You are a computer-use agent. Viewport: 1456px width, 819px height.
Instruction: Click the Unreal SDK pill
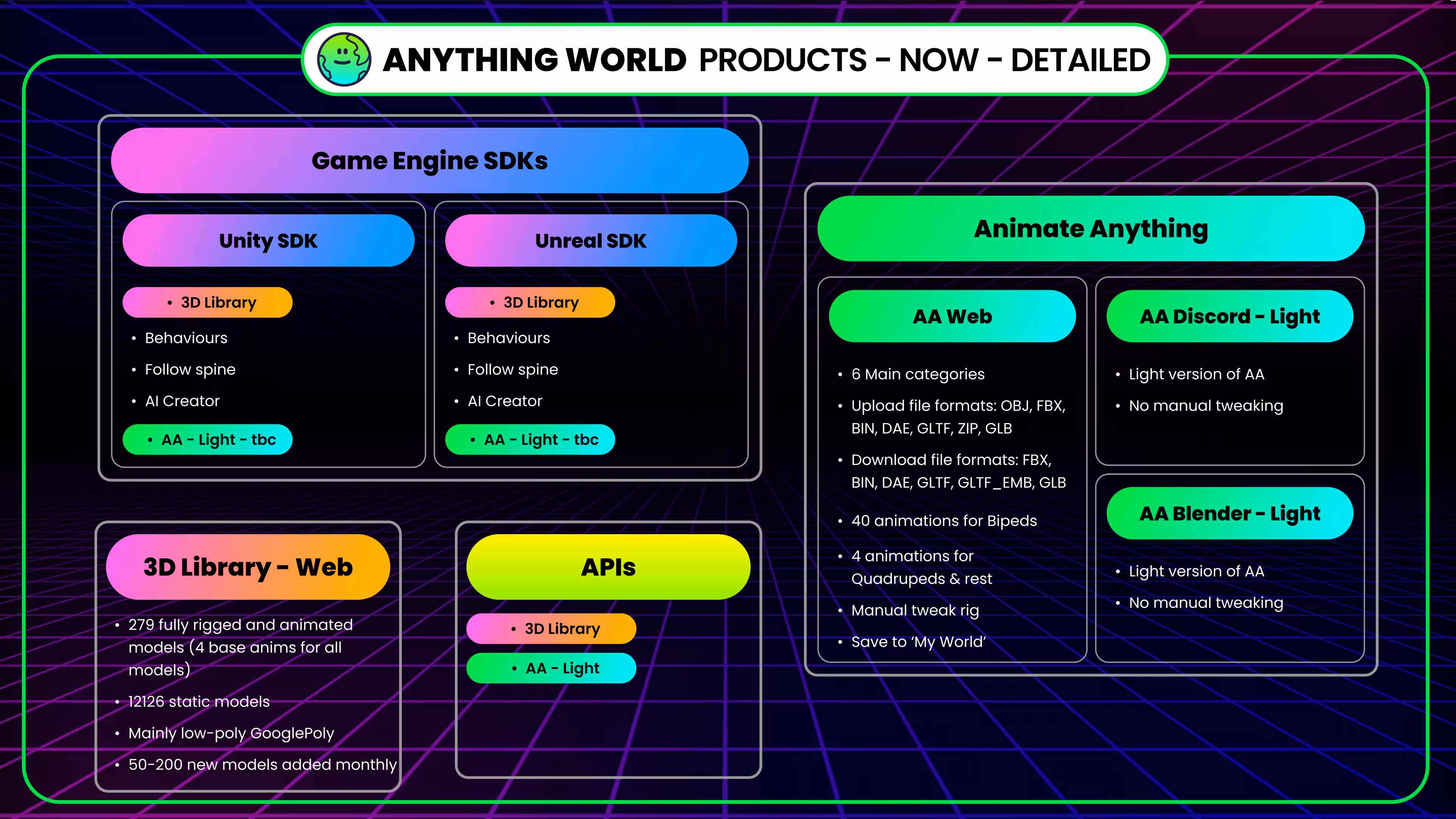[x=590, y=241]
